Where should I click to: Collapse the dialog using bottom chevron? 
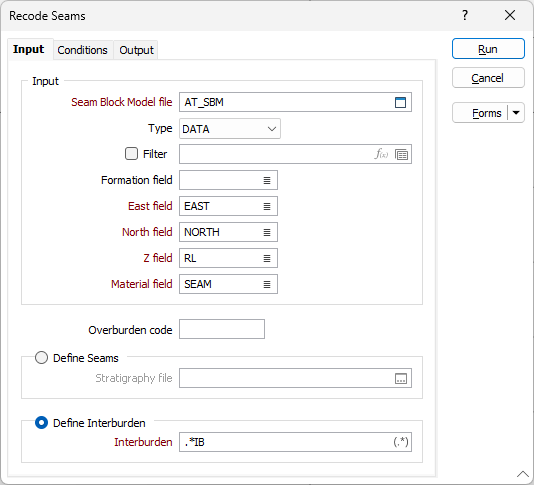[523, 474]
